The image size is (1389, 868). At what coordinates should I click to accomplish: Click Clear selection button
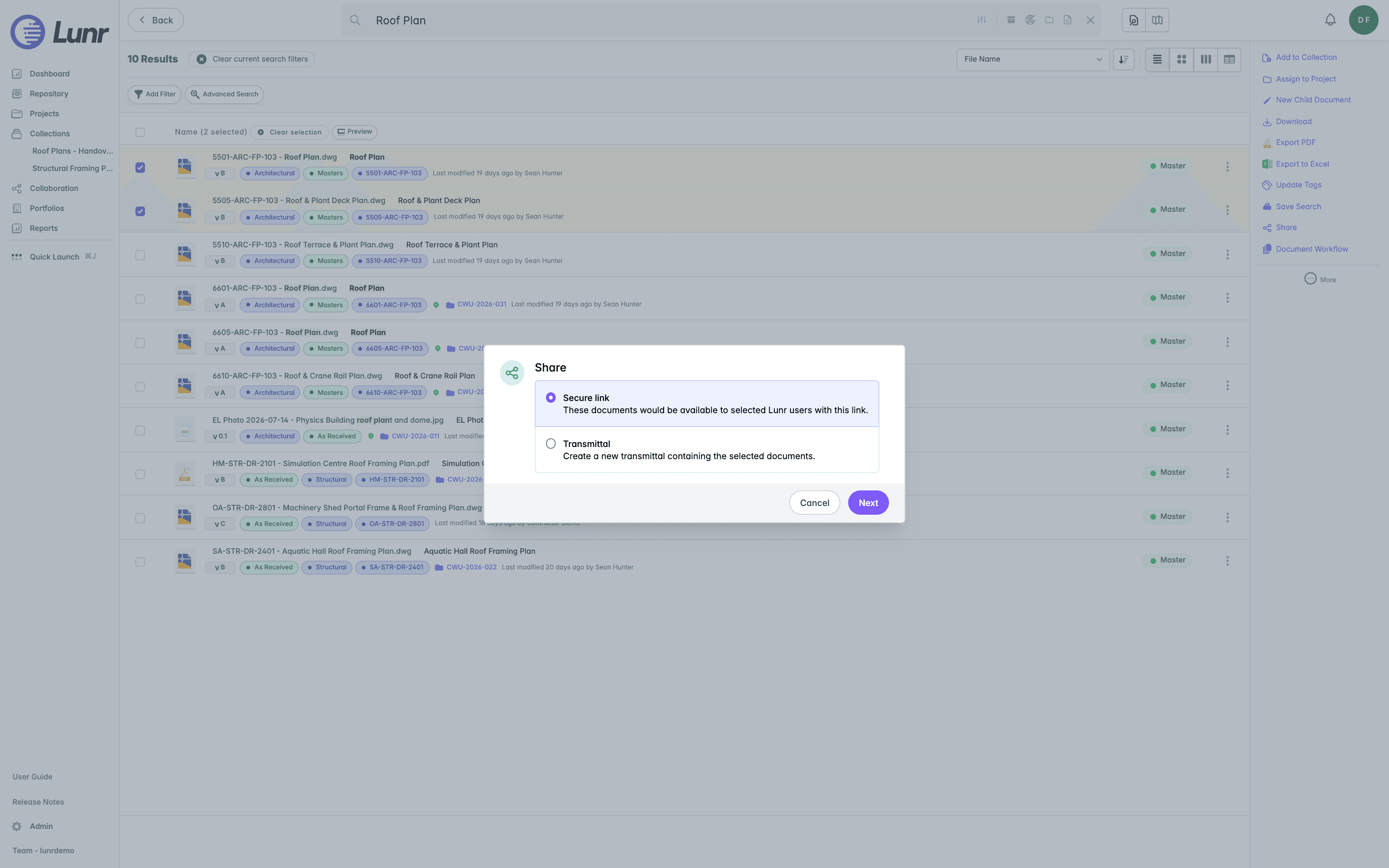(x=289, y=132)
